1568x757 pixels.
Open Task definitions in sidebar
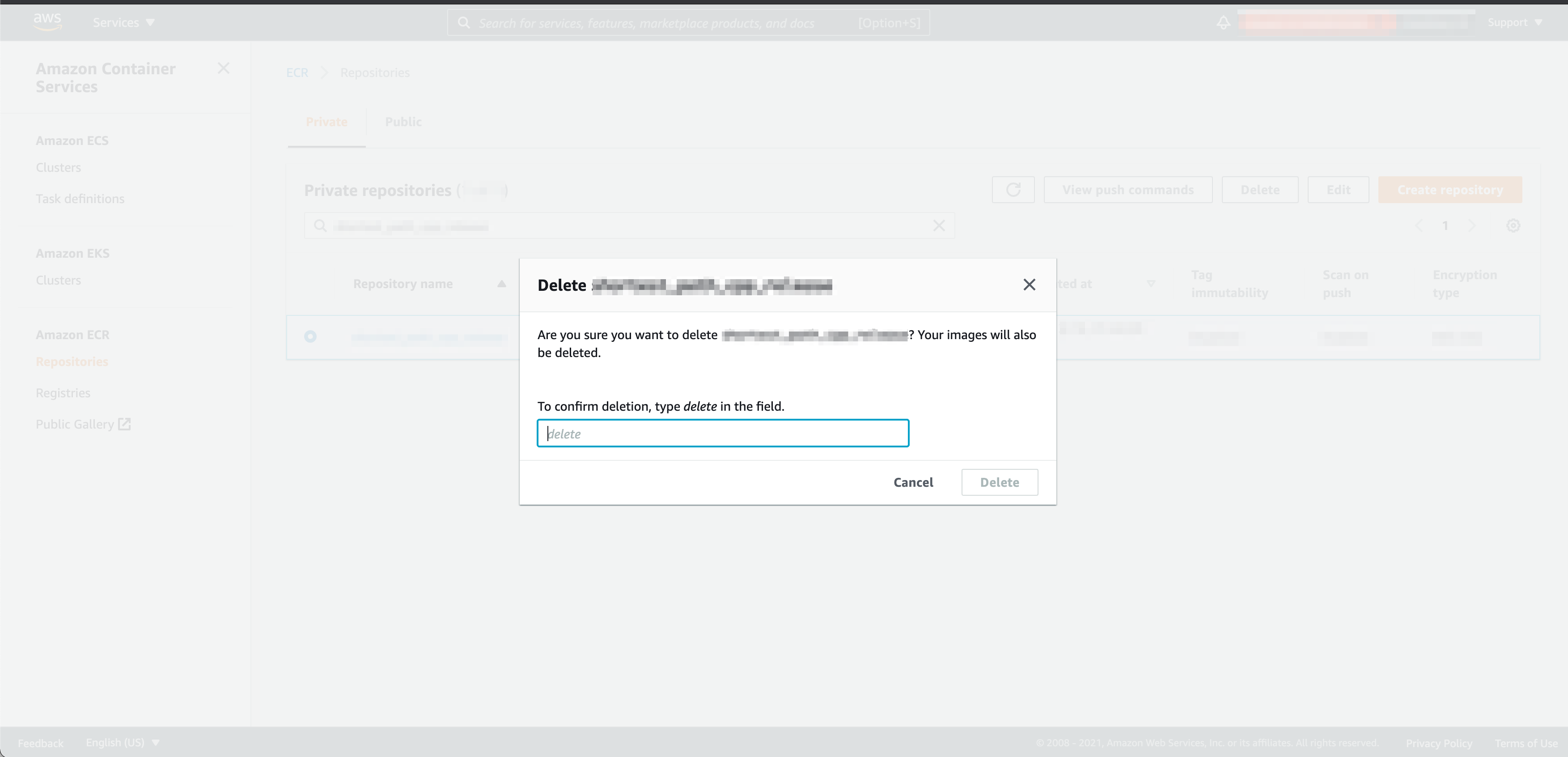(x=80, y=199)
